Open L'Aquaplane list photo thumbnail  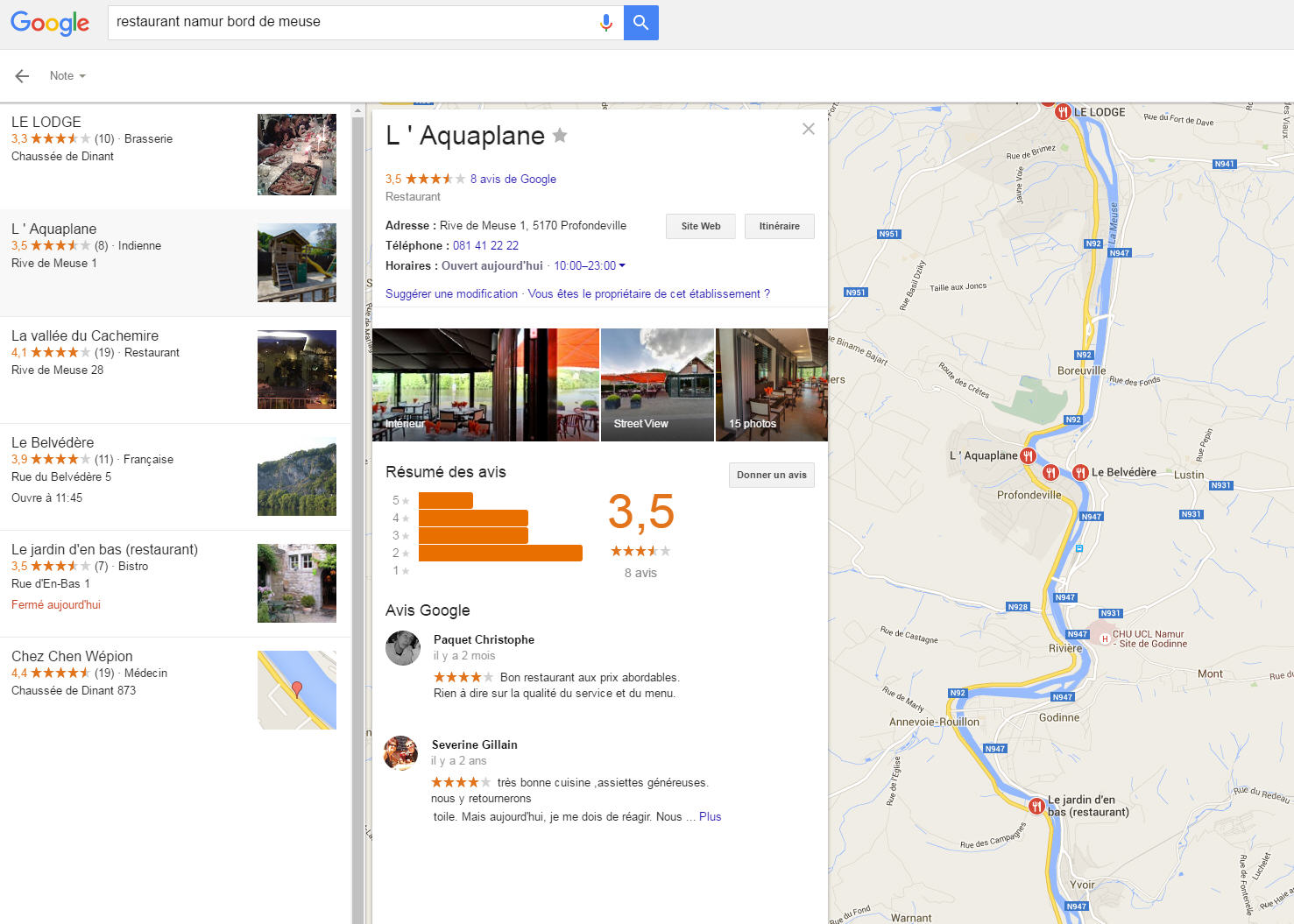tap(297, 263)
